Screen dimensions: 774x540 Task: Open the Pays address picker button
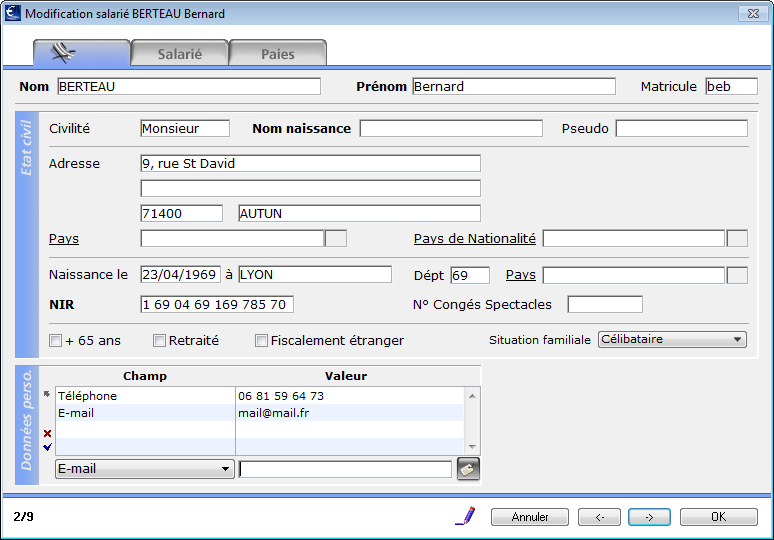[x=336, y=238]
